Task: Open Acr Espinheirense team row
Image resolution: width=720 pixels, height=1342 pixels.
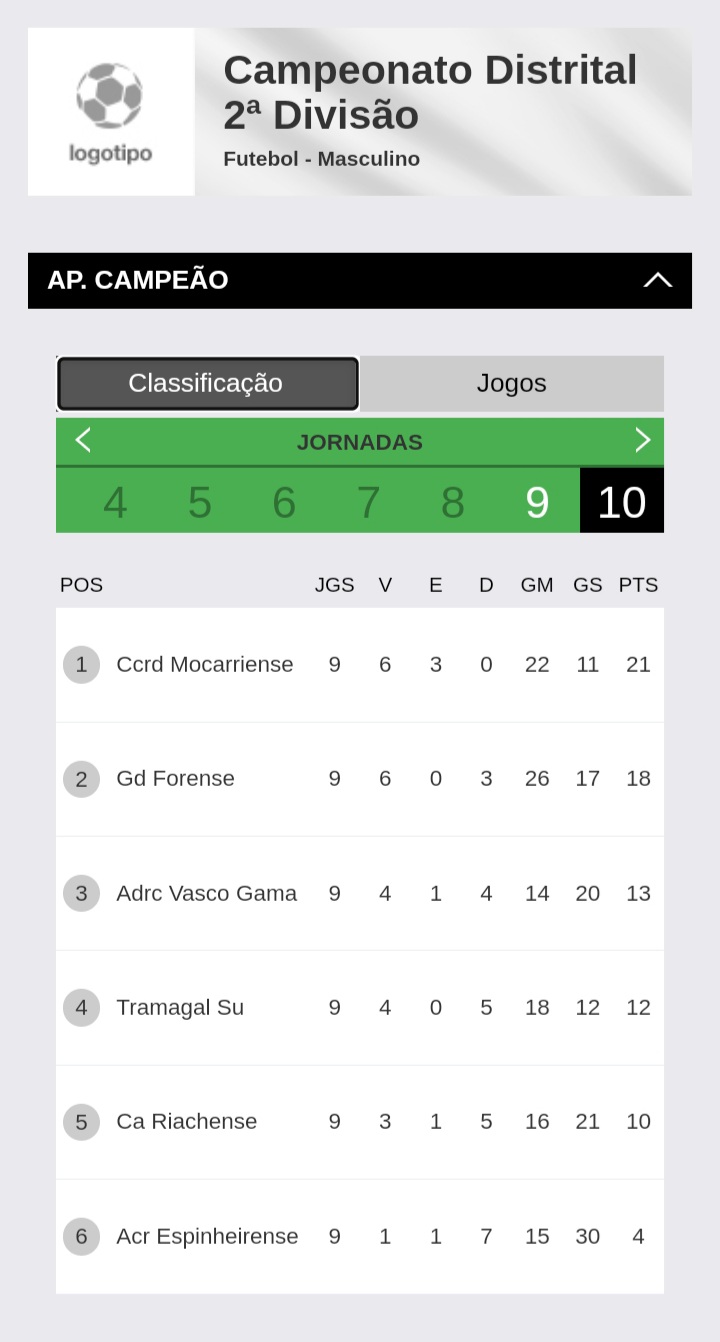Action: tap(207, 1237)
